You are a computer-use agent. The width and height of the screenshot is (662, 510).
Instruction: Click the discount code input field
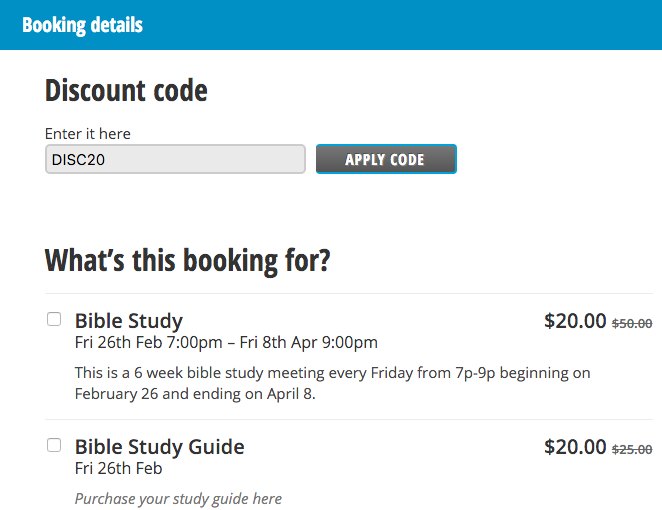175,160
